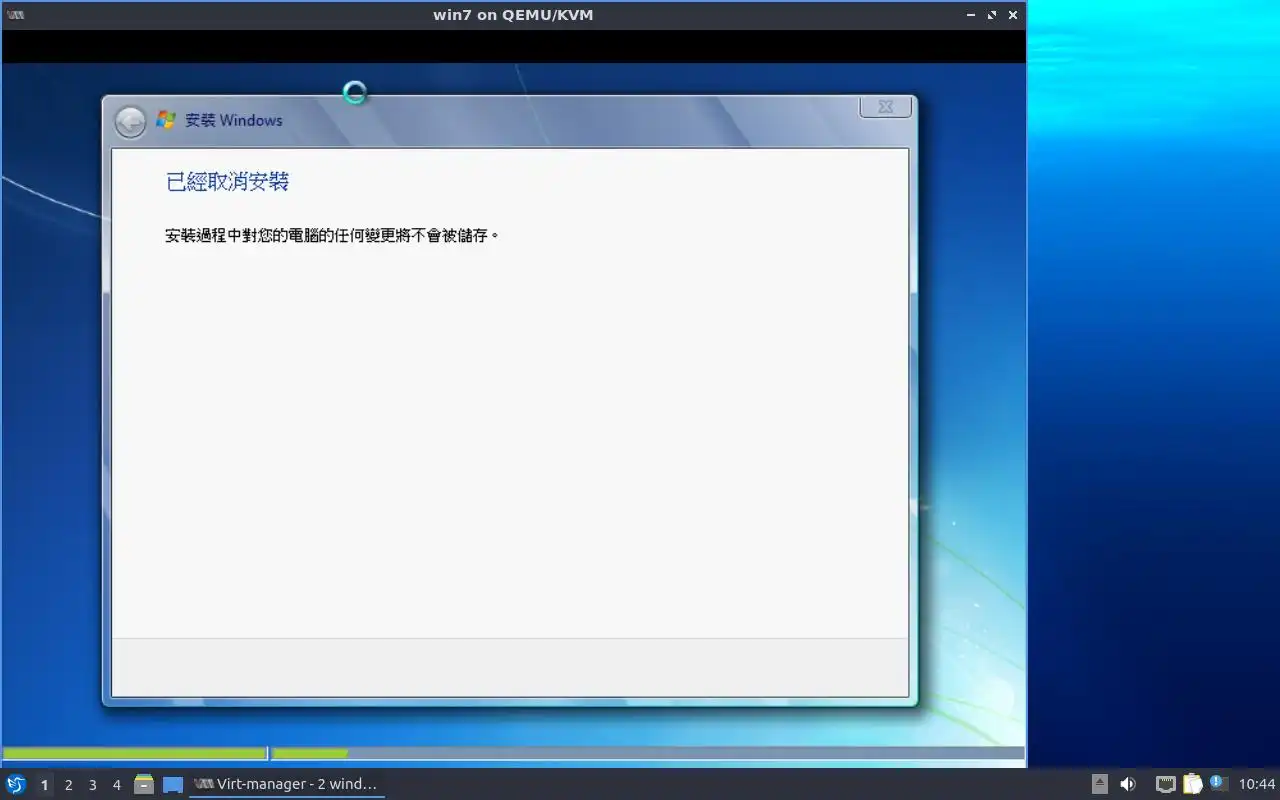The height and width of the screenshot is (800, 1280).
Task: Open the Lubuntu application menu
Action: [16, 784]
